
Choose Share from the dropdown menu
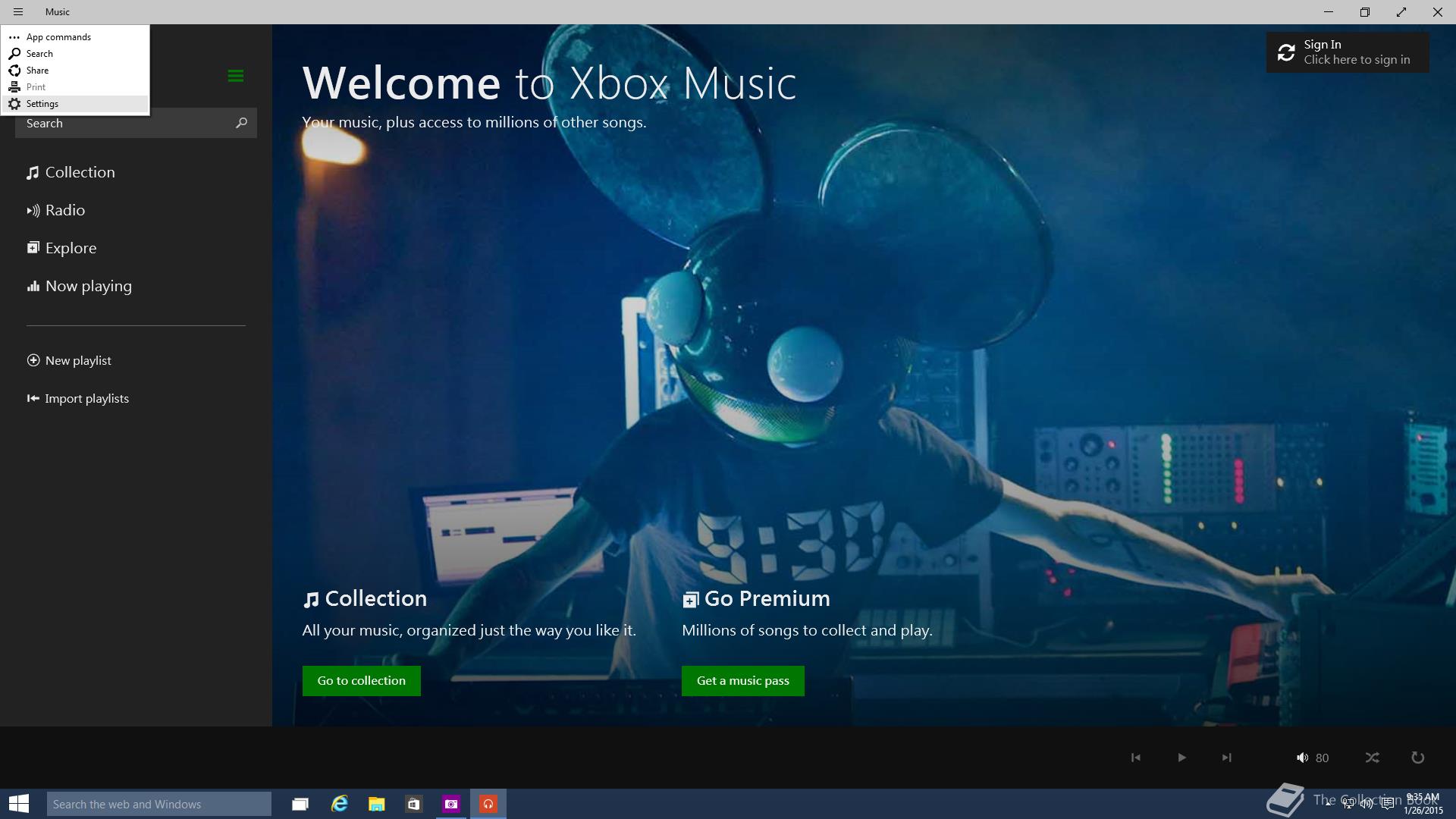pos(74,70)
